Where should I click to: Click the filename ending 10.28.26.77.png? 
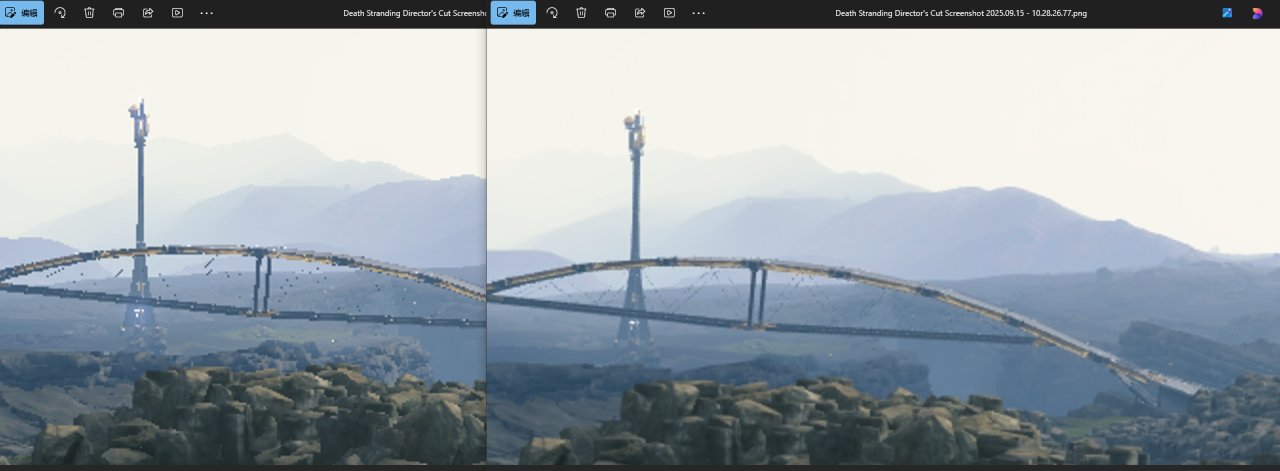(961, 13)
